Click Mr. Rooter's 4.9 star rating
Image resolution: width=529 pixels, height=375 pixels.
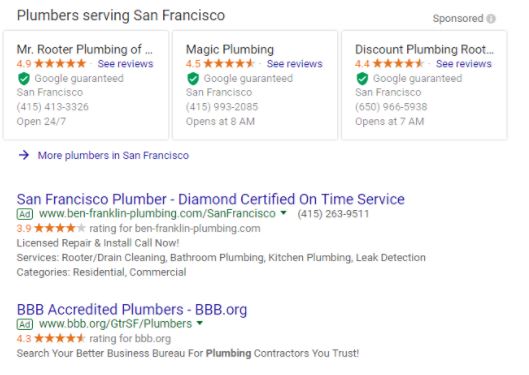[51, 63]
